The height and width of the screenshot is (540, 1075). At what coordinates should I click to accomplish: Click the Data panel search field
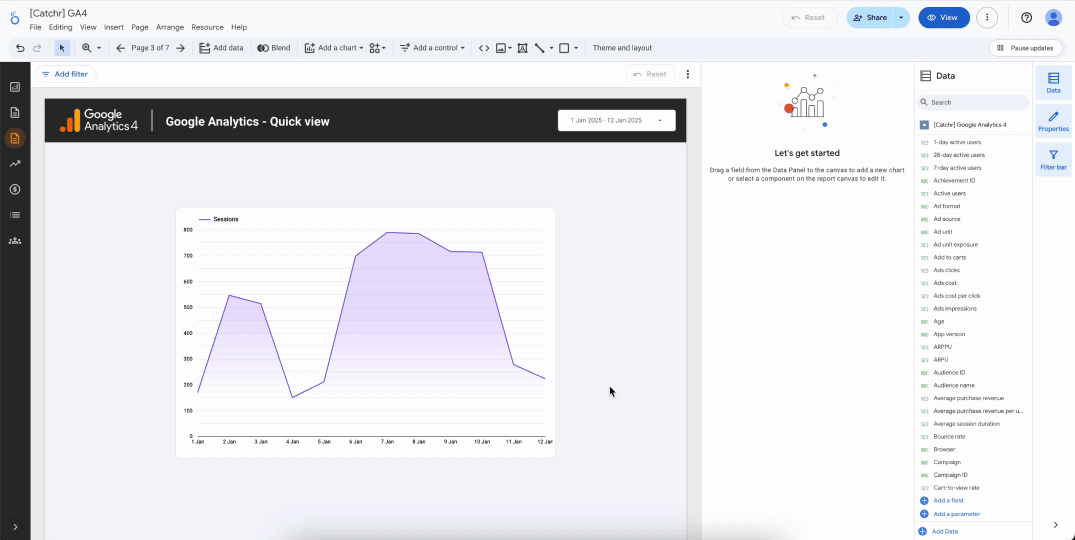click(973, 102)
